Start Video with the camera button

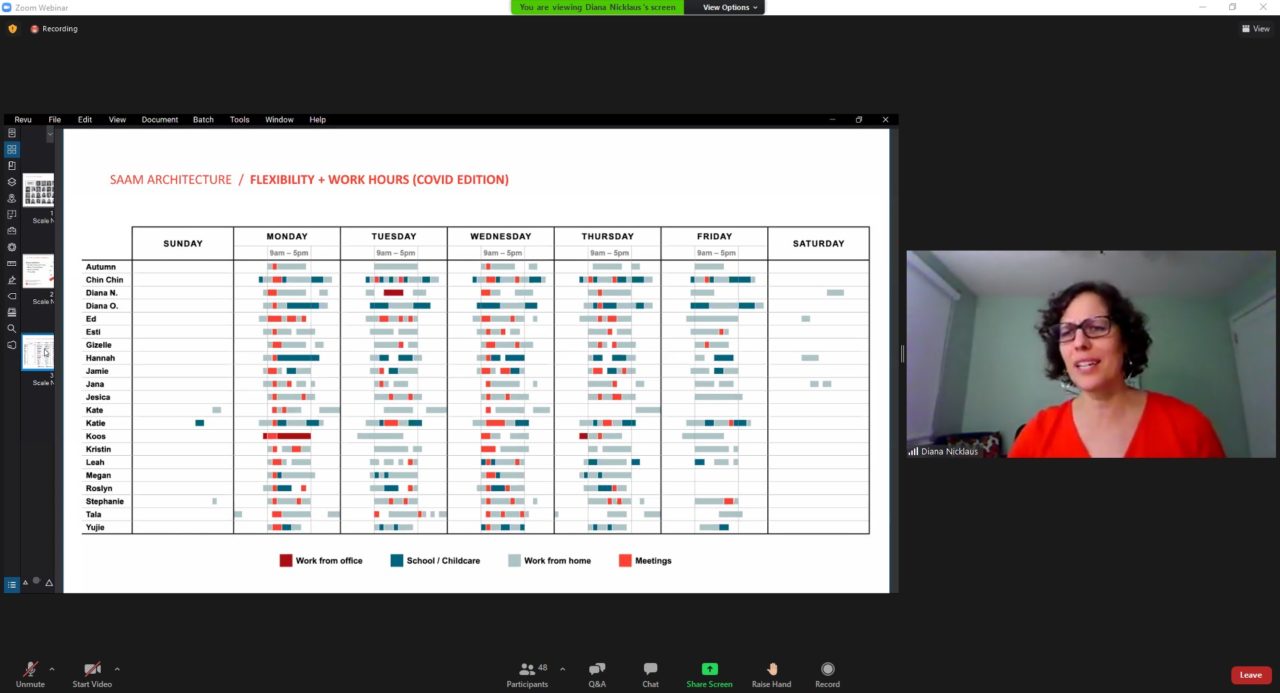[92, 672]
